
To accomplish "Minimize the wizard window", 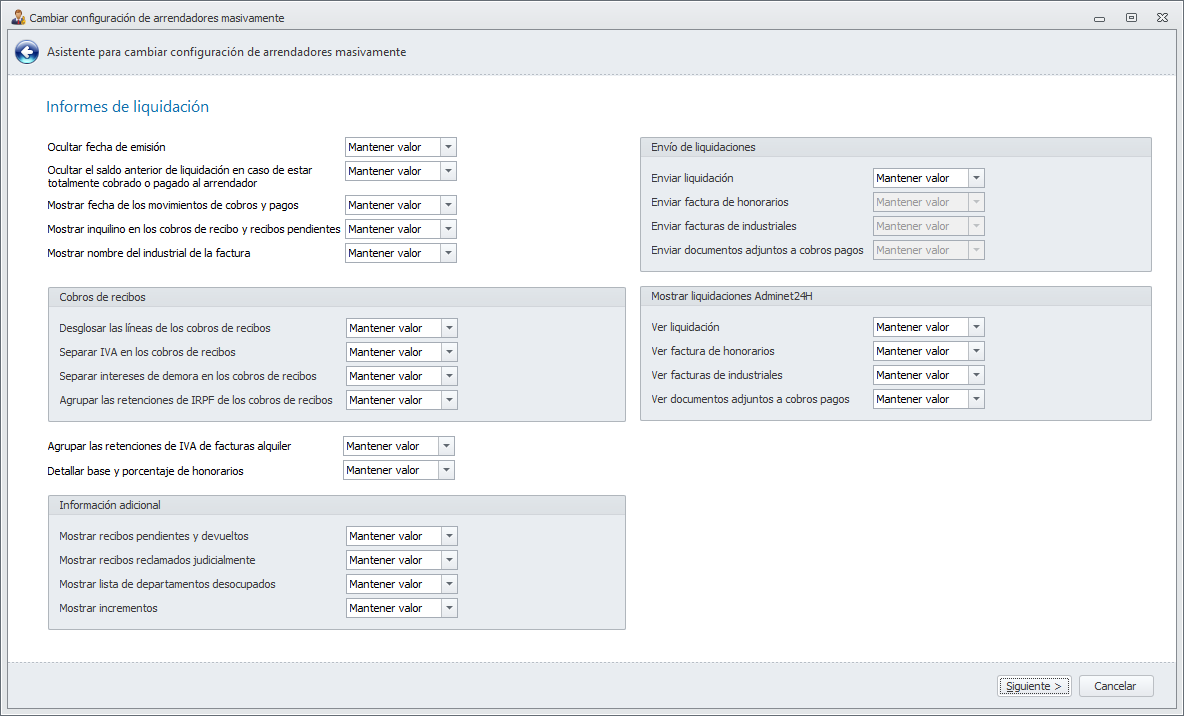I will point(1100,17).
